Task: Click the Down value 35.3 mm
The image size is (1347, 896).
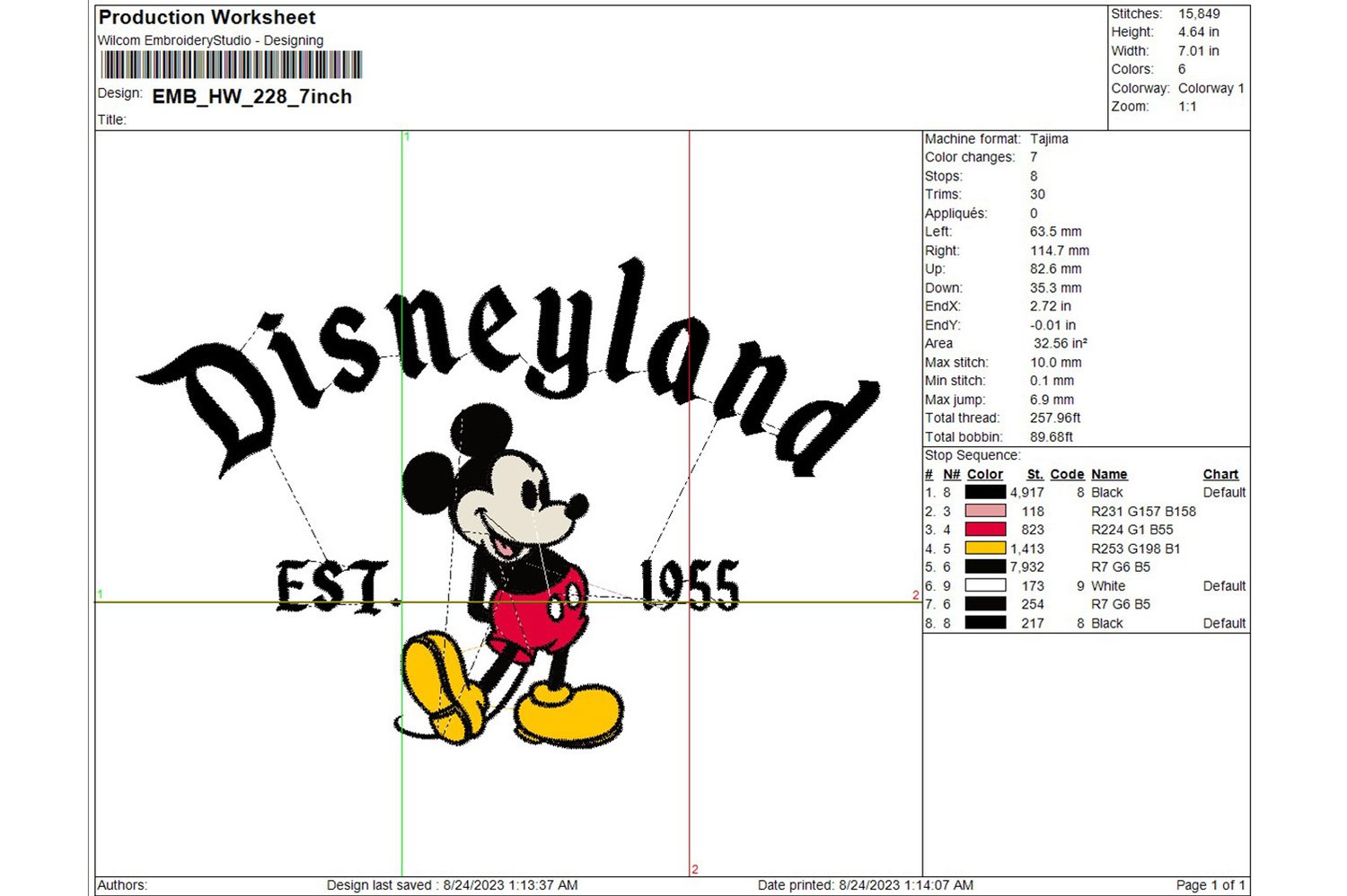Action: point(1055,288)
